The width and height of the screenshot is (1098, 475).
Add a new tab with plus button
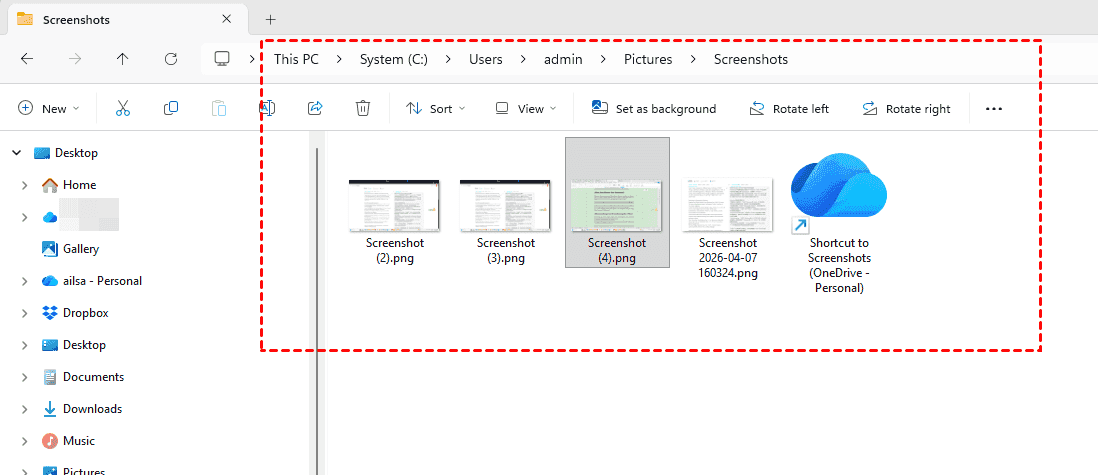270,19
